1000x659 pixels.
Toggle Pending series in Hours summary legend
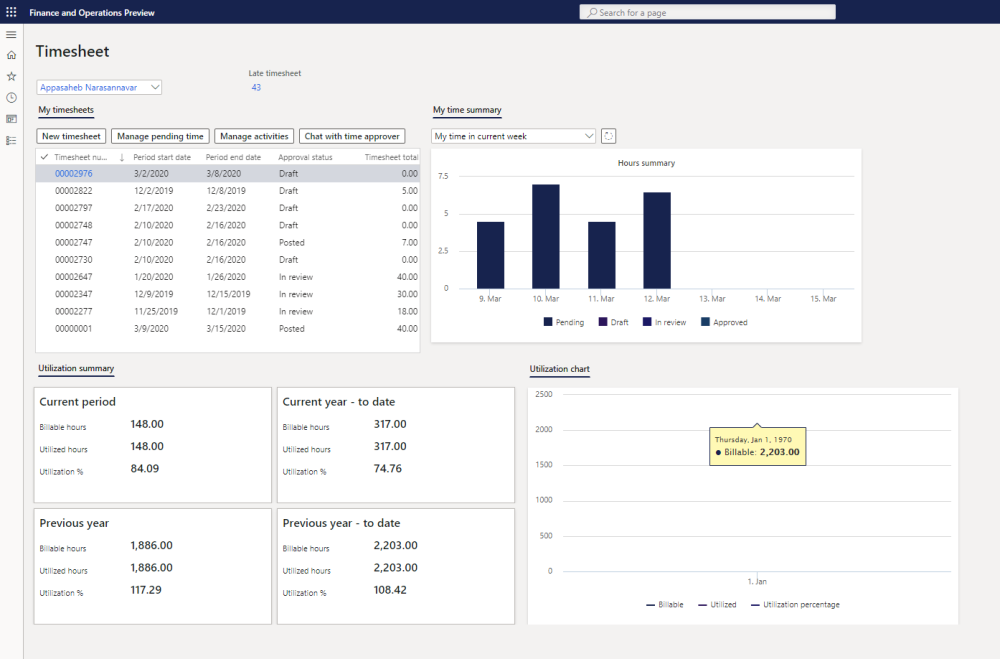pos(567,322)
